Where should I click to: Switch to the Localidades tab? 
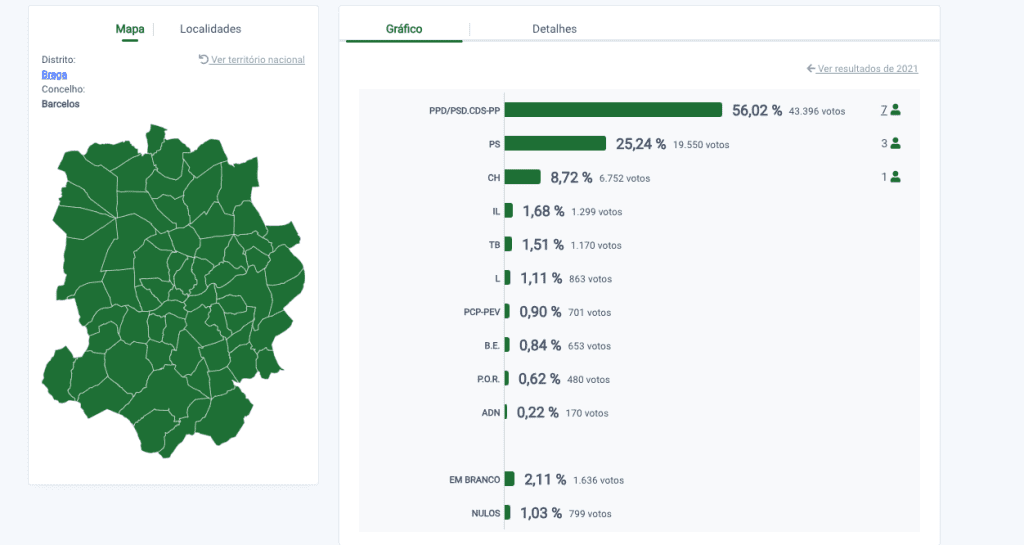(x=210, y=29)
